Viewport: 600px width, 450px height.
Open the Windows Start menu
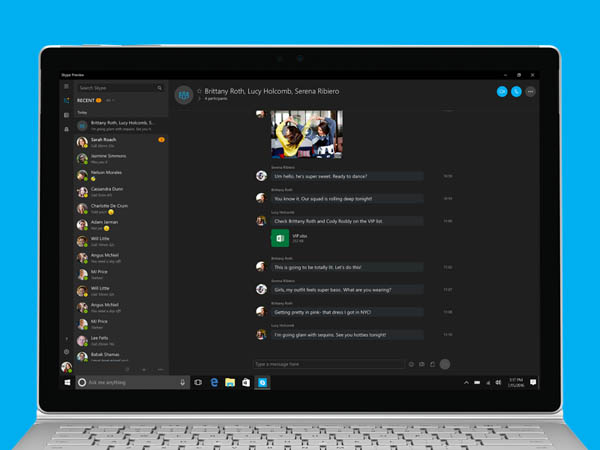click(x=67, y=382)
